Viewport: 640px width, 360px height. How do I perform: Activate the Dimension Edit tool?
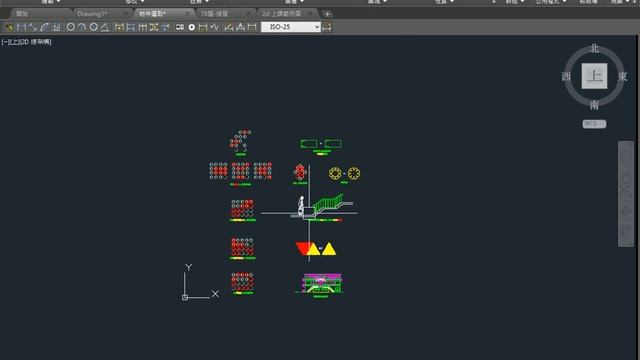click(229, 27)
